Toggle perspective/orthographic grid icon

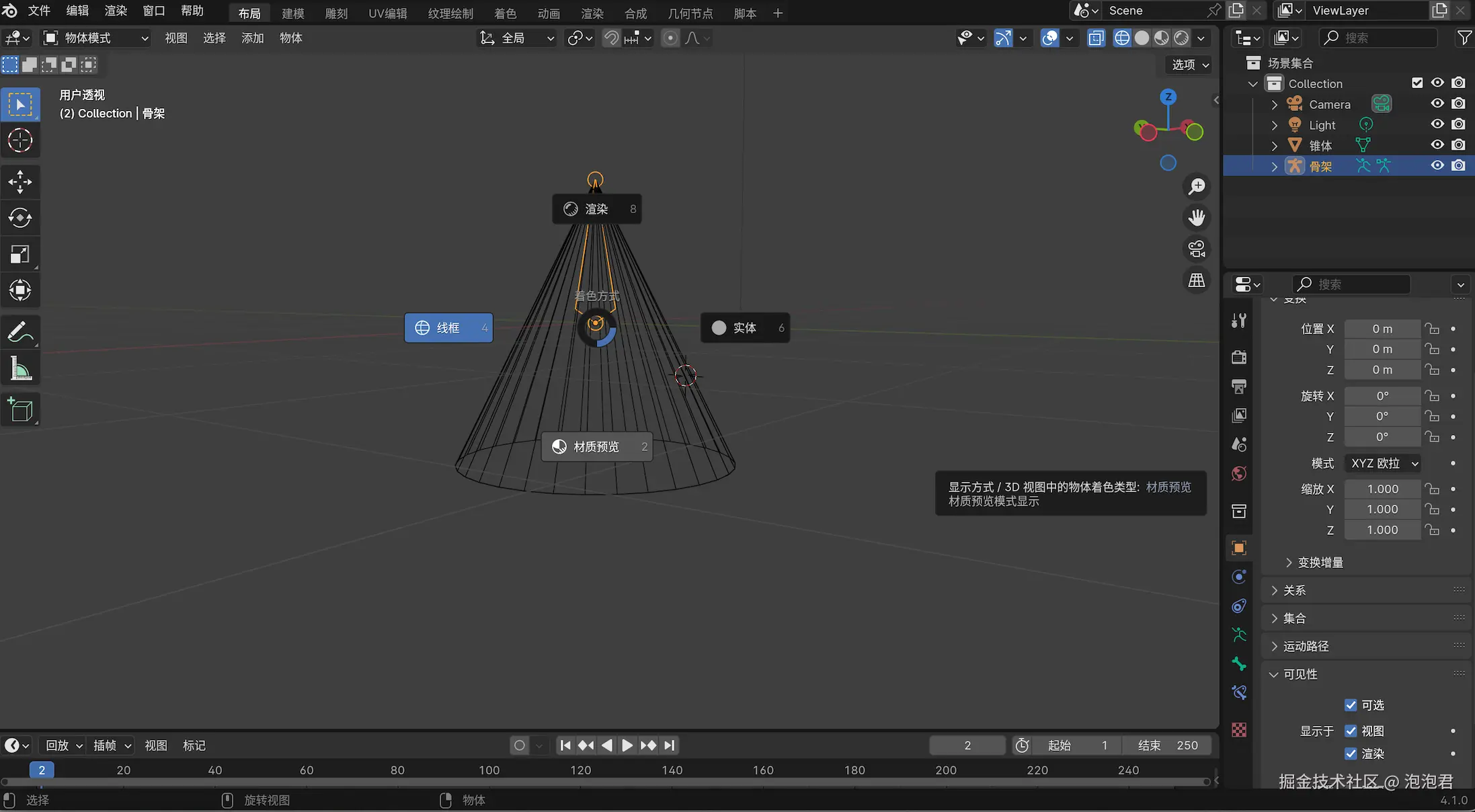point(1197,280)
